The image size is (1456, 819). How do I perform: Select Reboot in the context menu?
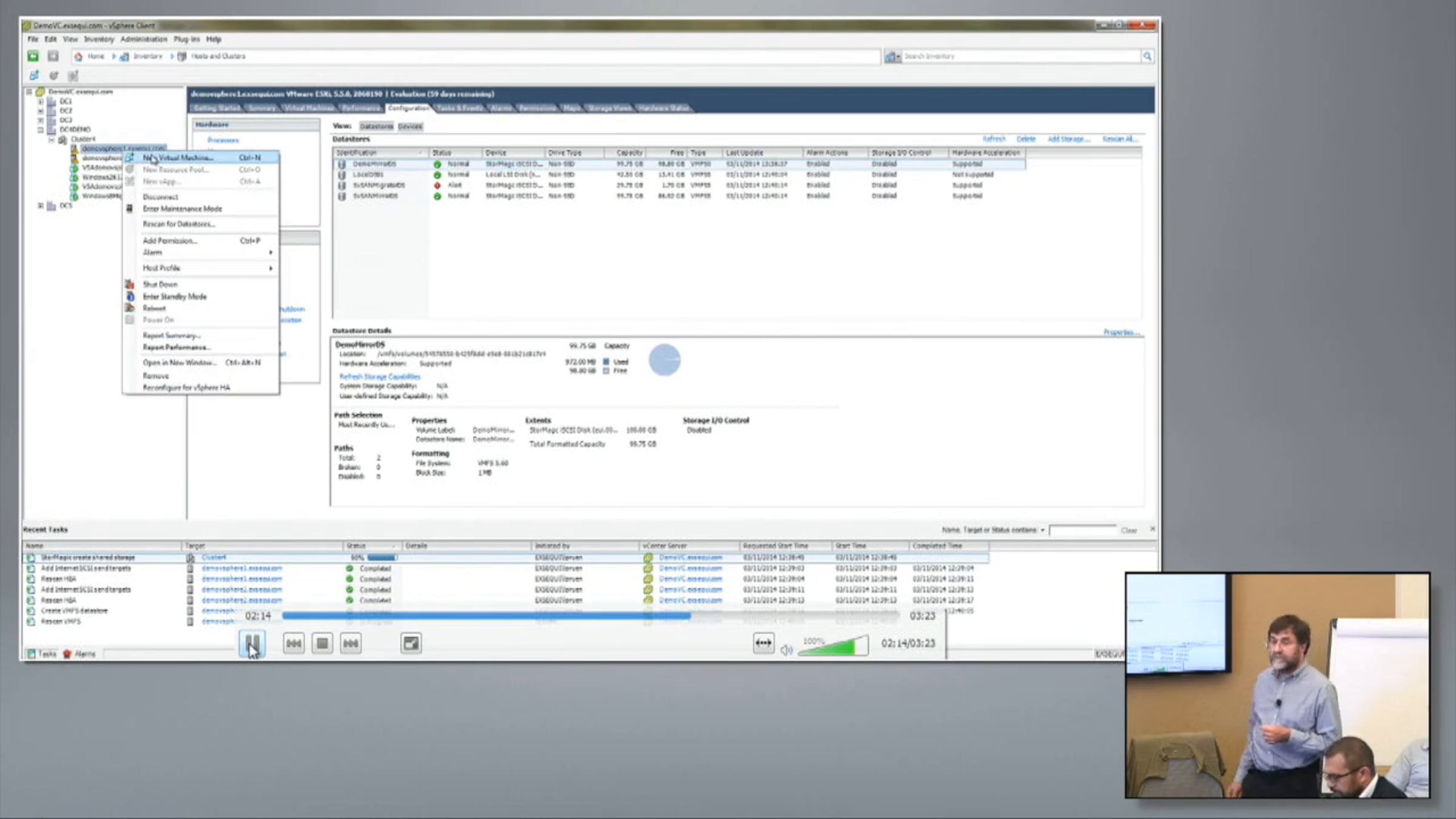201,308
